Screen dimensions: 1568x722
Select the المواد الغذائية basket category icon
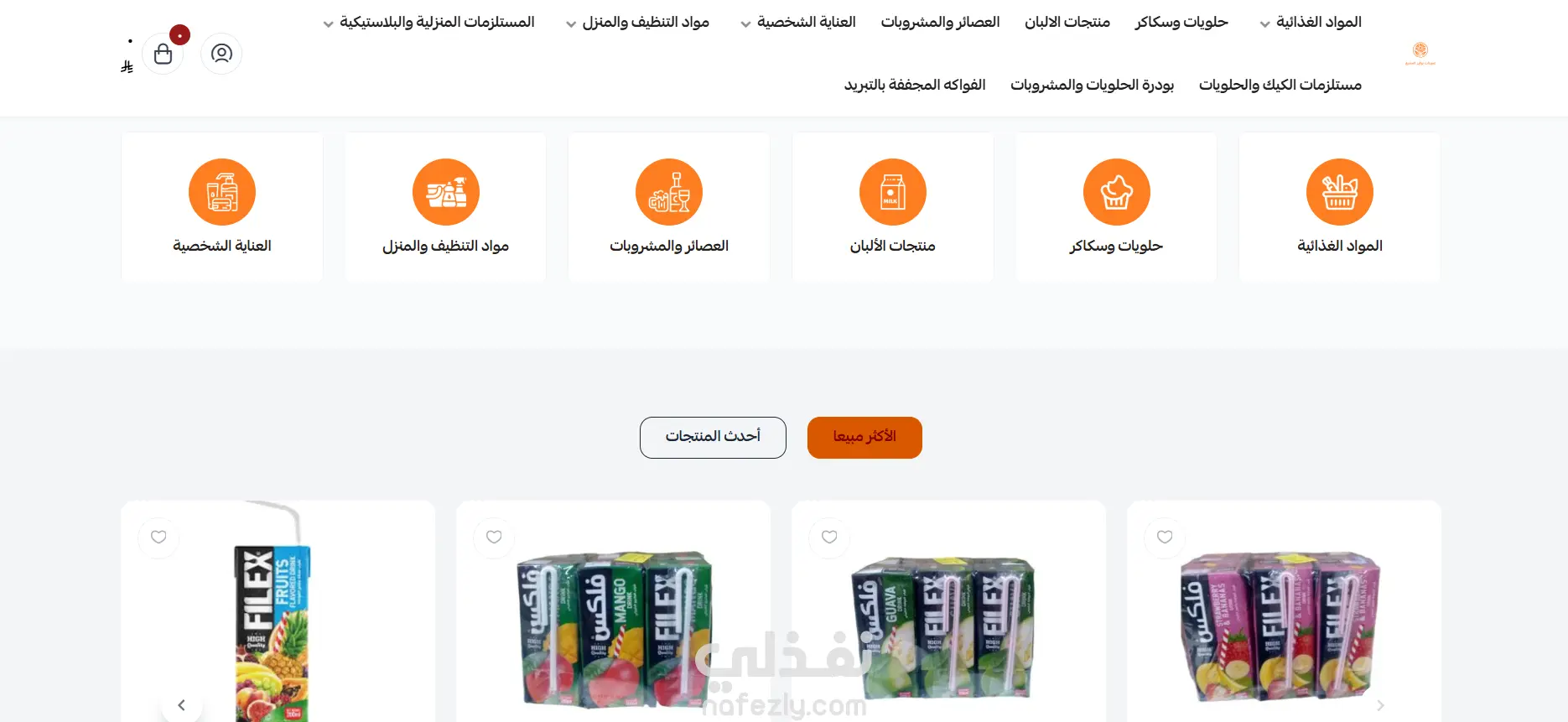pyautogui.click(x=1340, y=192)
